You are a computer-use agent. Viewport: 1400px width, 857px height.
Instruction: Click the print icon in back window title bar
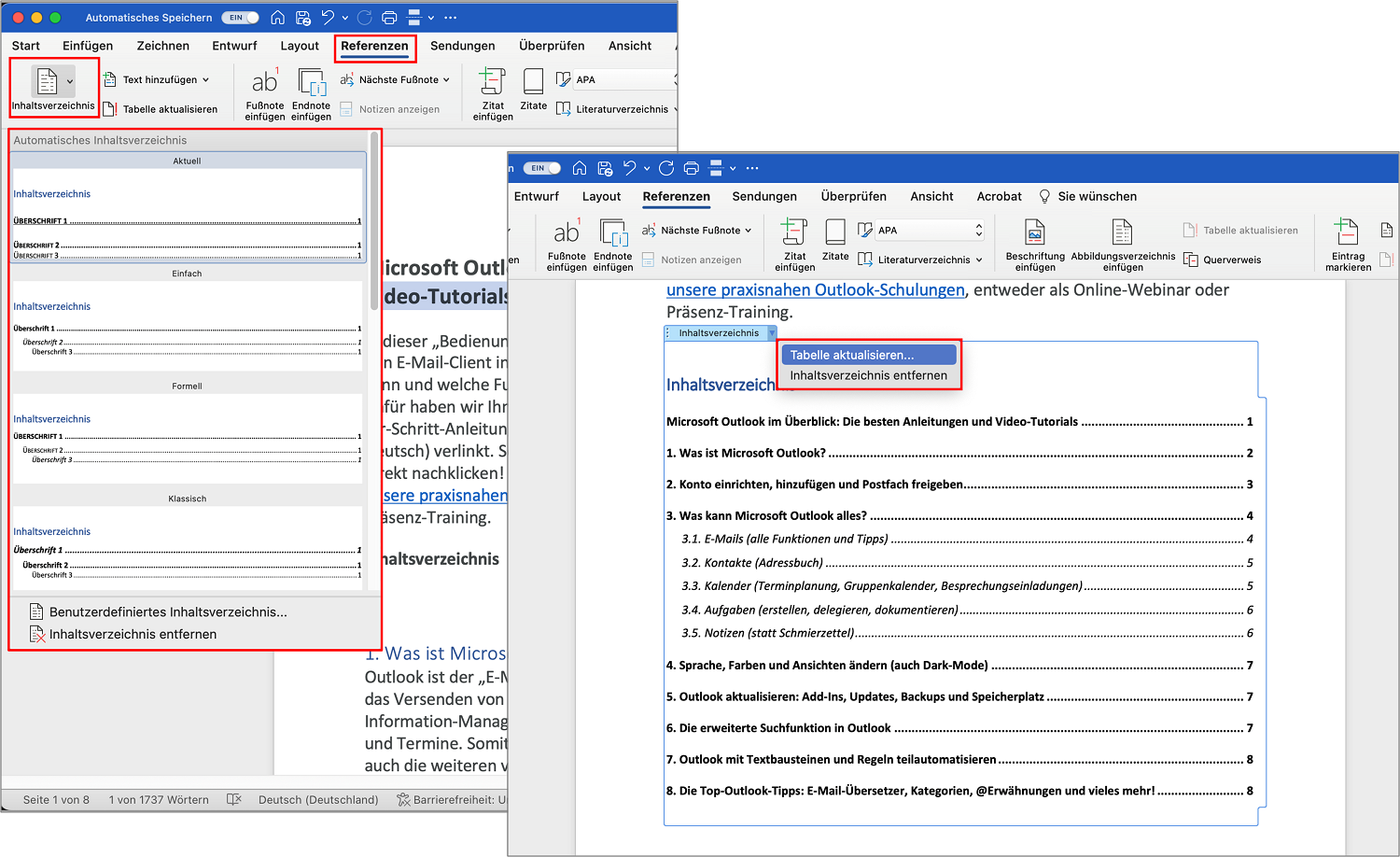(389, 18)
